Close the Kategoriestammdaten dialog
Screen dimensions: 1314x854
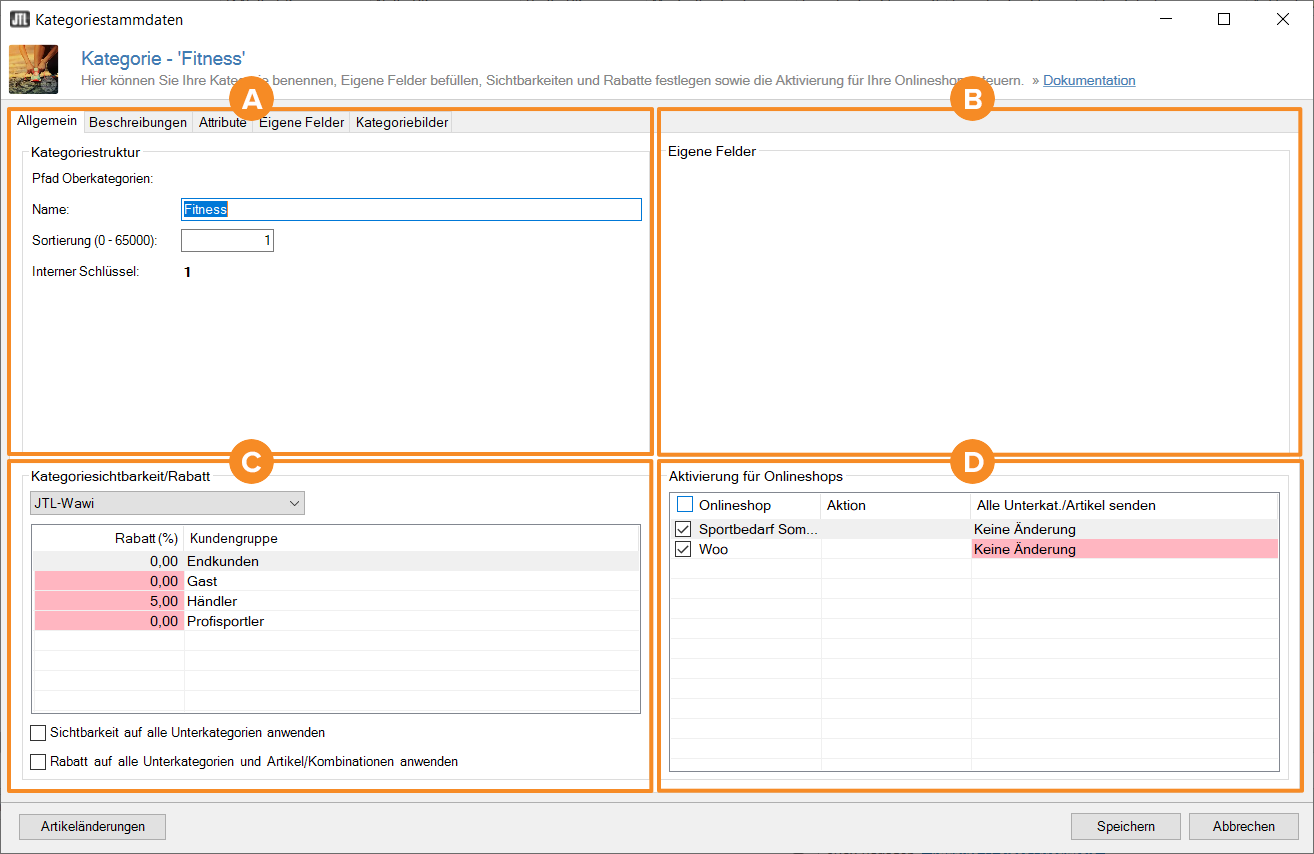click(x=1282, y=19)
